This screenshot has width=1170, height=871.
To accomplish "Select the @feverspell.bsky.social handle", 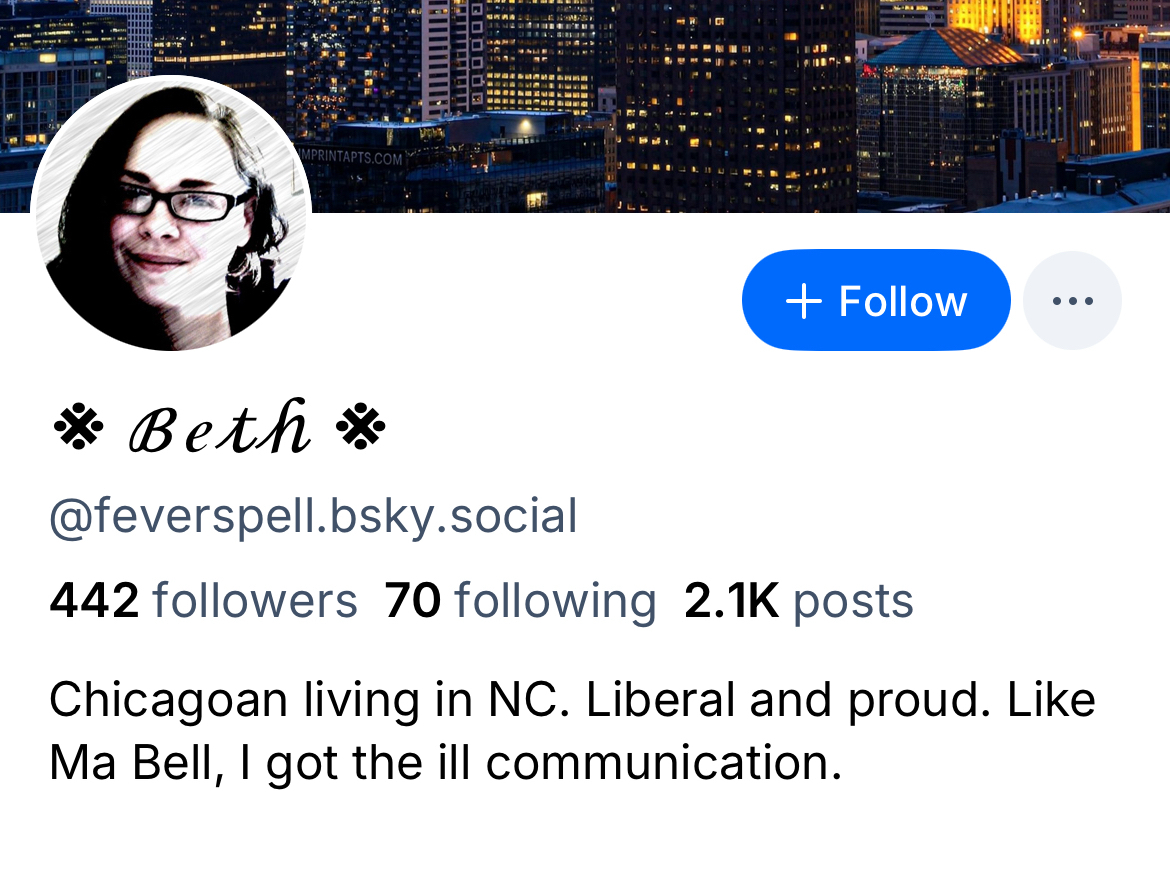I will pyautogui.click(x=313, y=516).
